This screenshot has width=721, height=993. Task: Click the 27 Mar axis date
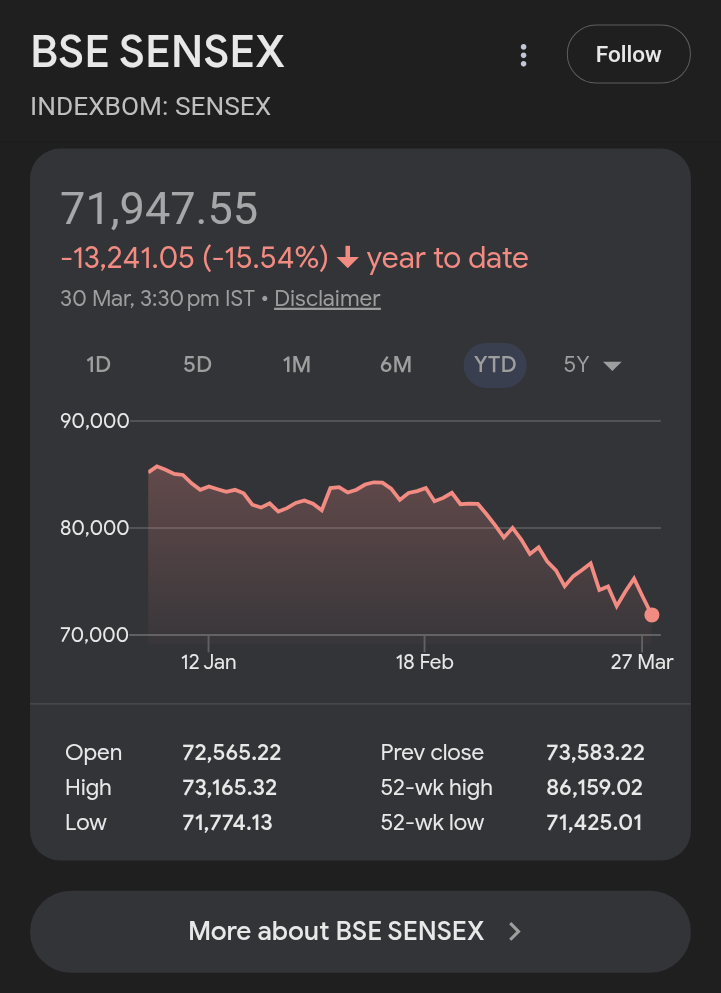[x=642, y=662]
